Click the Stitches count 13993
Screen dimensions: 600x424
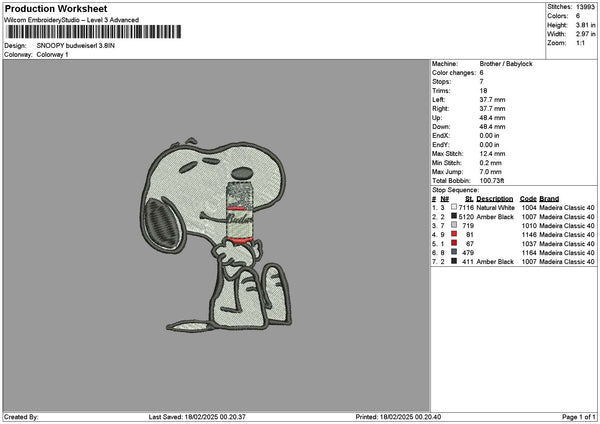[x=585, y=7]
